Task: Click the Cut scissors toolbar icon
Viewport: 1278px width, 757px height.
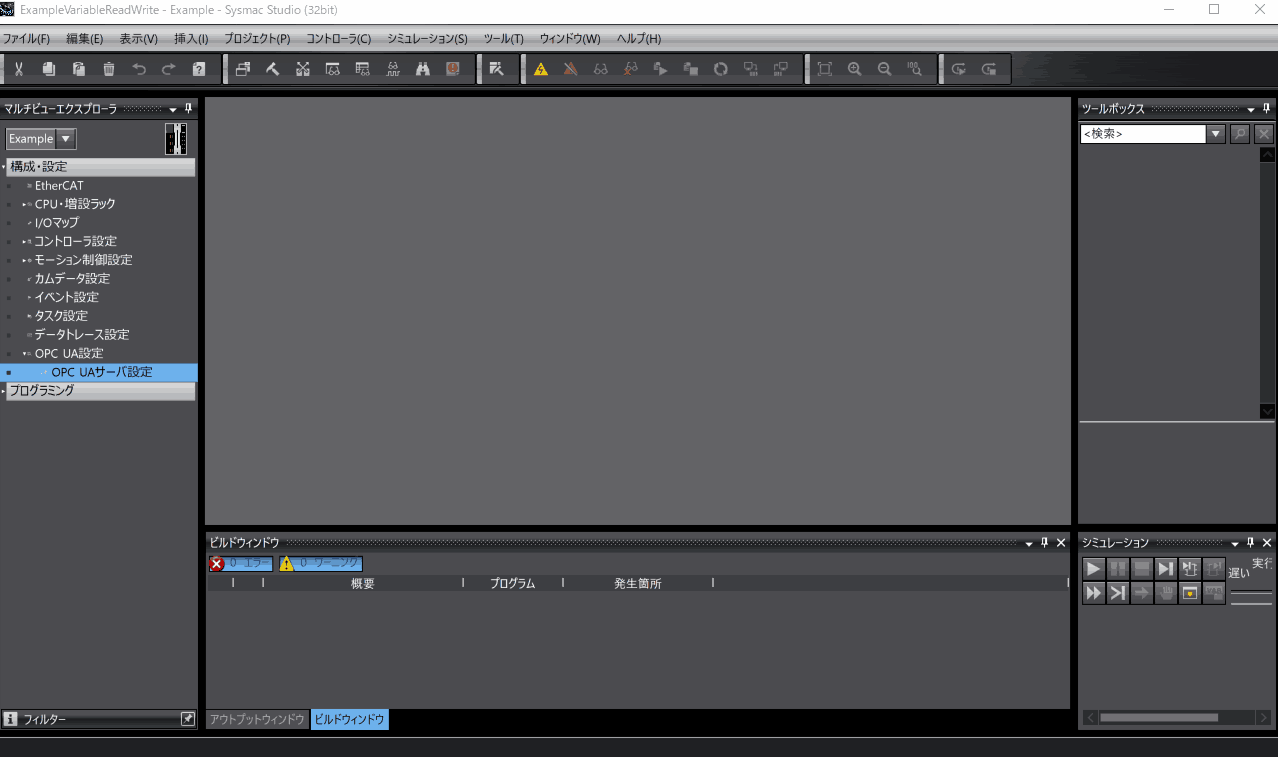Action: pyautogui.click(x=19, y=69)
